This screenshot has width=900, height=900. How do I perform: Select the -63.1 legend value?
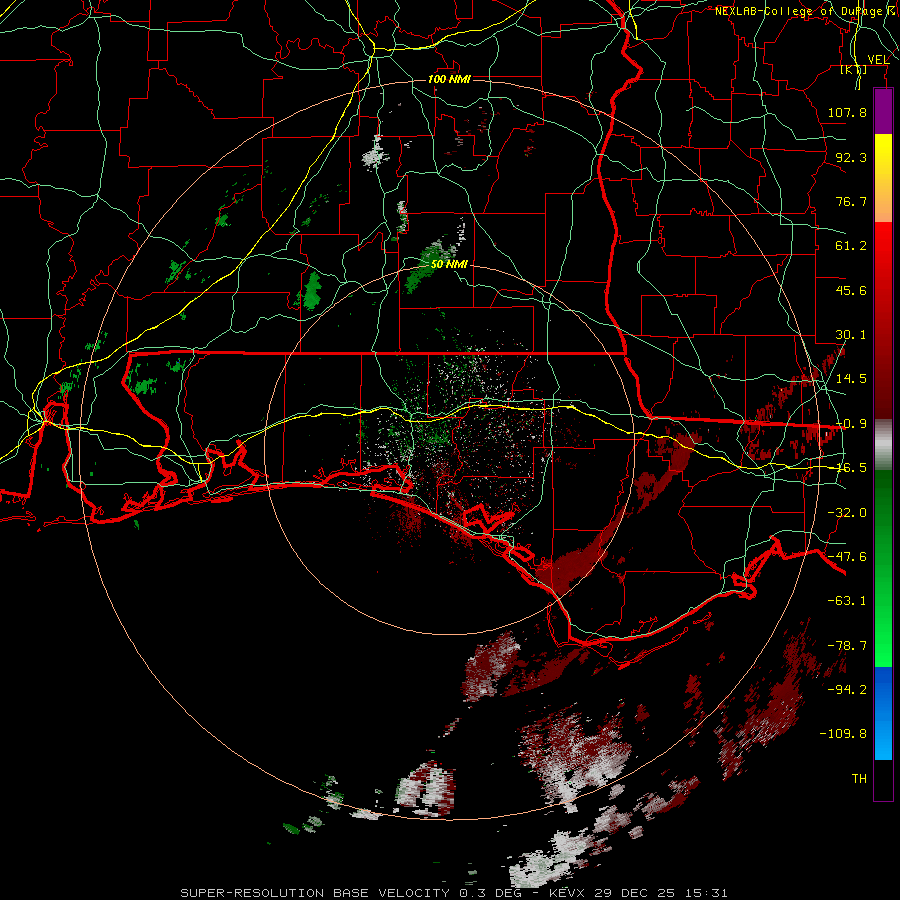[x=847, y=601]
